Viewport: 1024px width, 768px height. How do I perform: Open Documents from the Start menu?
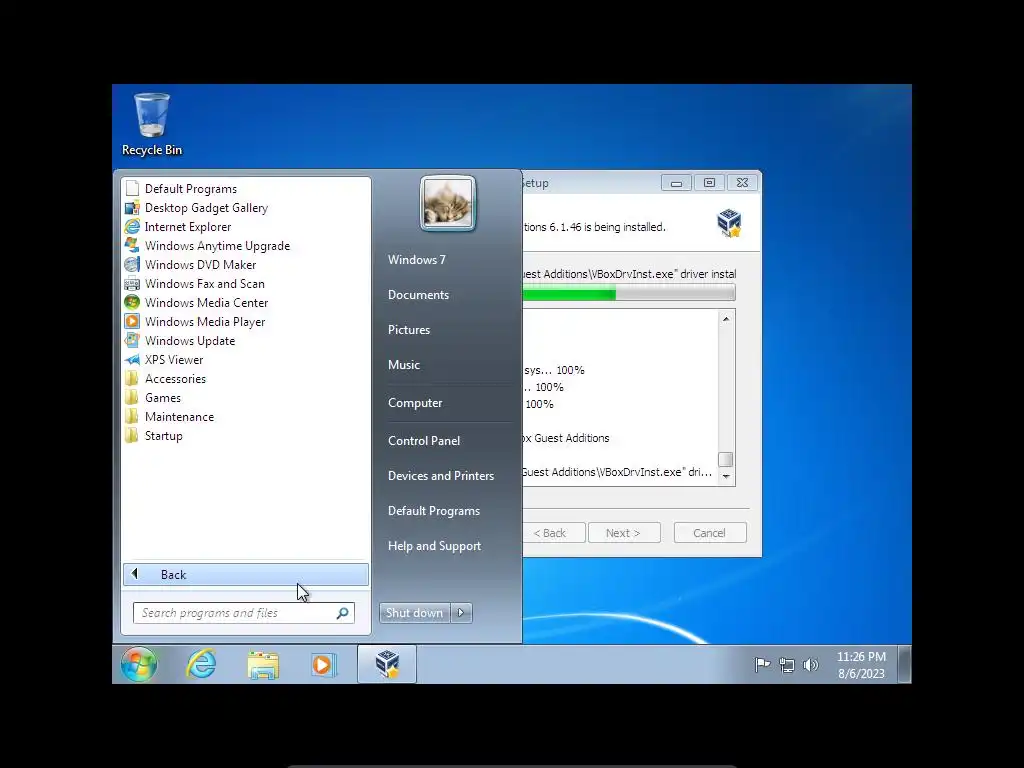tap(419, 295)
